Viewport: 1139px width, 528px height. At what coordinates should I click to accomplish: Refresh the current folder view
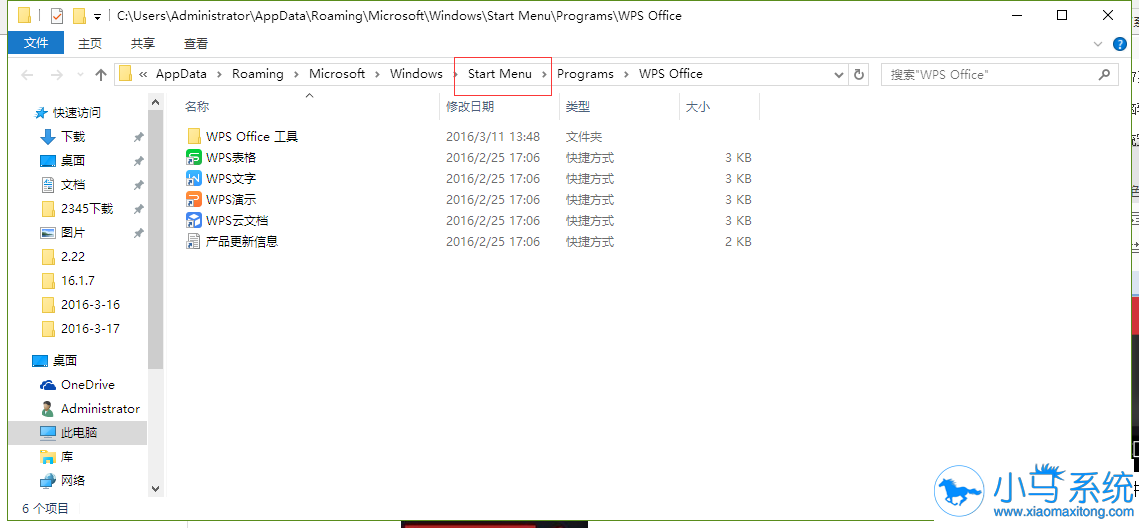click(859, 74)
